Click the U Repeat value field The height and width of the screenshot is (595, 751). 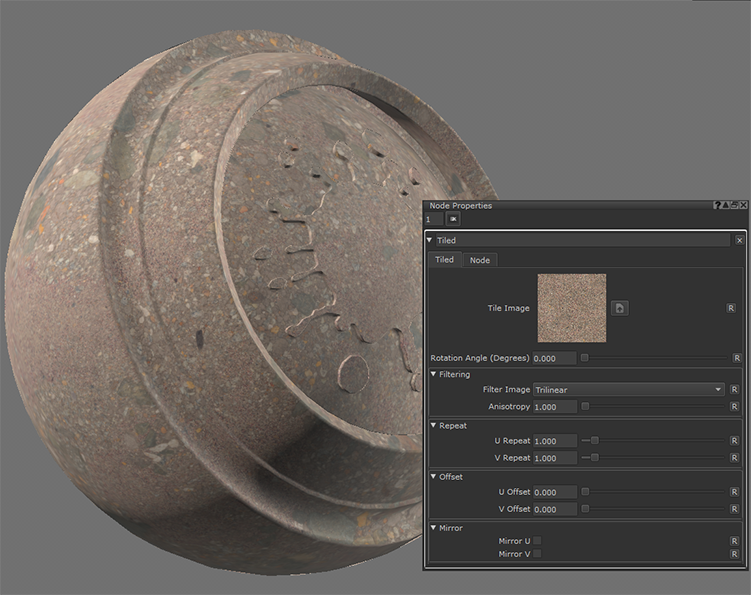pos(554,441)
